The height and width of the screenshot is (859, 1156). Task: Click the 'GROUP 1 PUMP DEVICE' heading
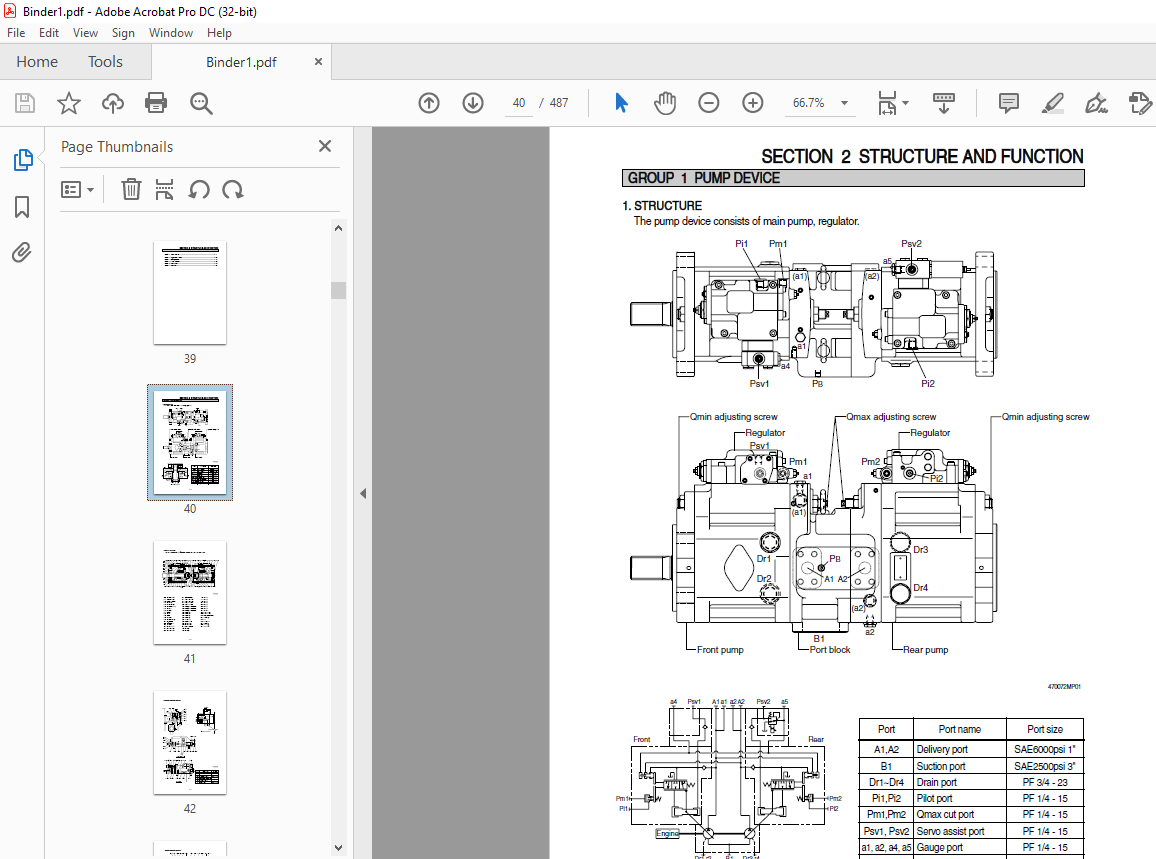703,178
